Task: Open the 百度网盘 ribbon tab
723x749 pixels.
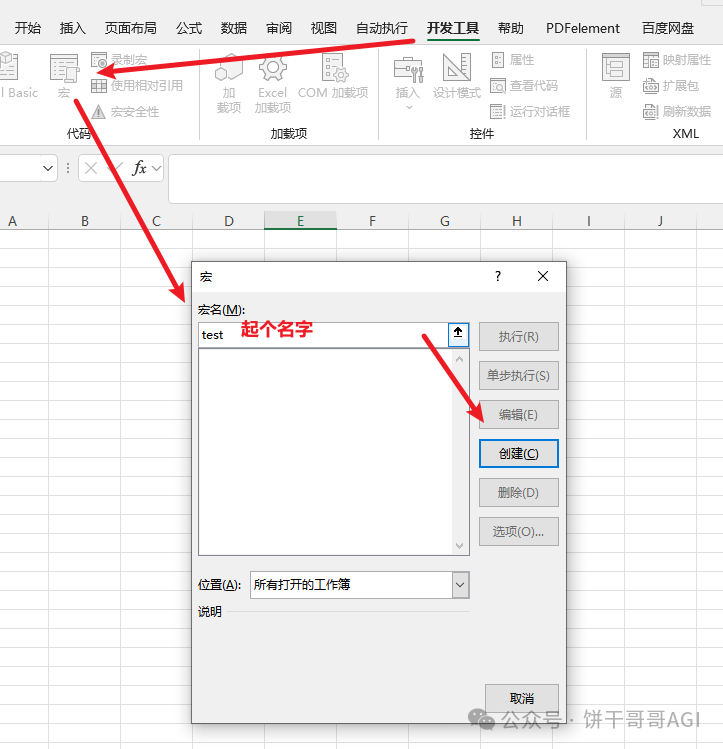Action: pos(668,28)
